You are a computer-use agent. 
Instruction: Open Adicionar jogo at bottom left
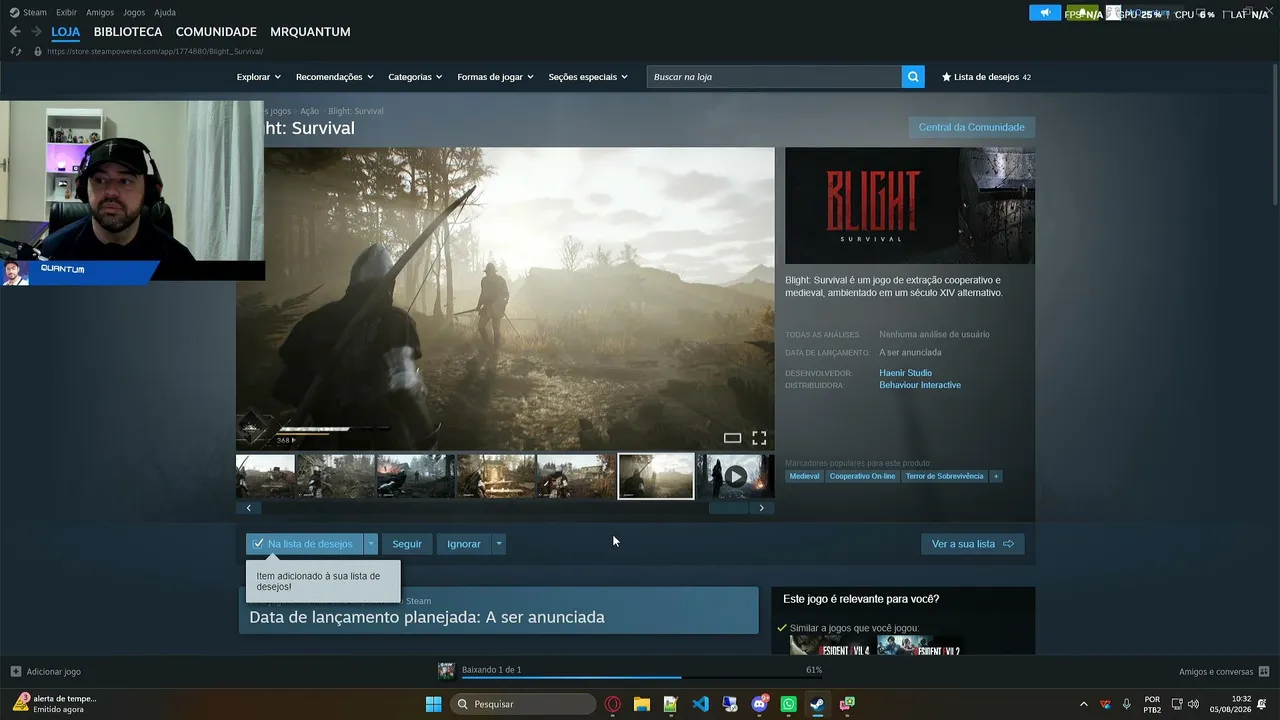coord(46,672)
